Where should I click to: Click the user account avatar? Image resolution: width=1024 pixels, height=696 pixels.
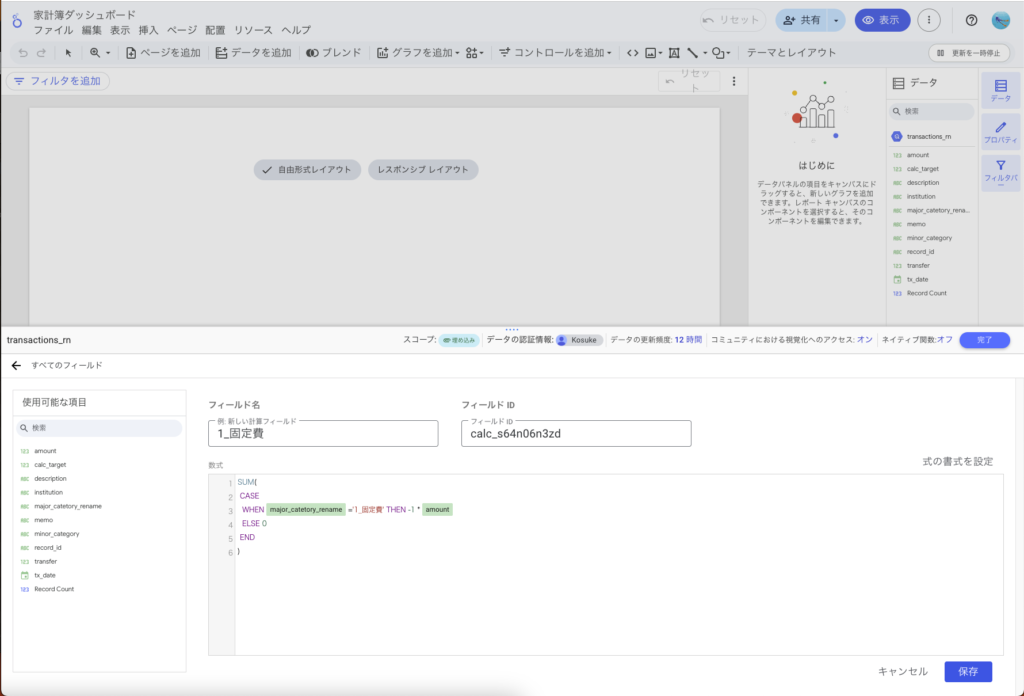(x=1000, y=20)
